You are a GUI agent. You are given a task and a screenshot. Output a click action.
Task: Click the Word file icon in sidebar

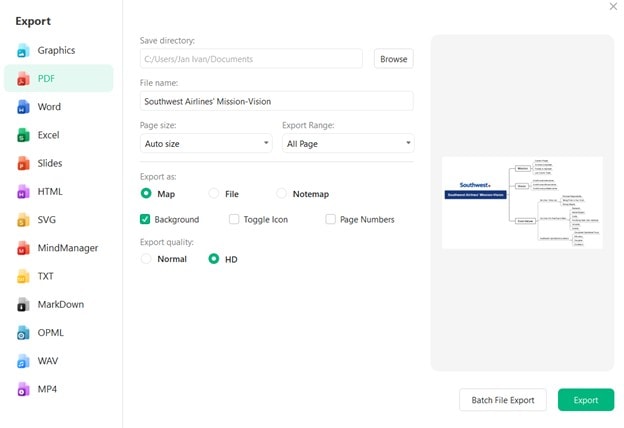coord(23,107)
